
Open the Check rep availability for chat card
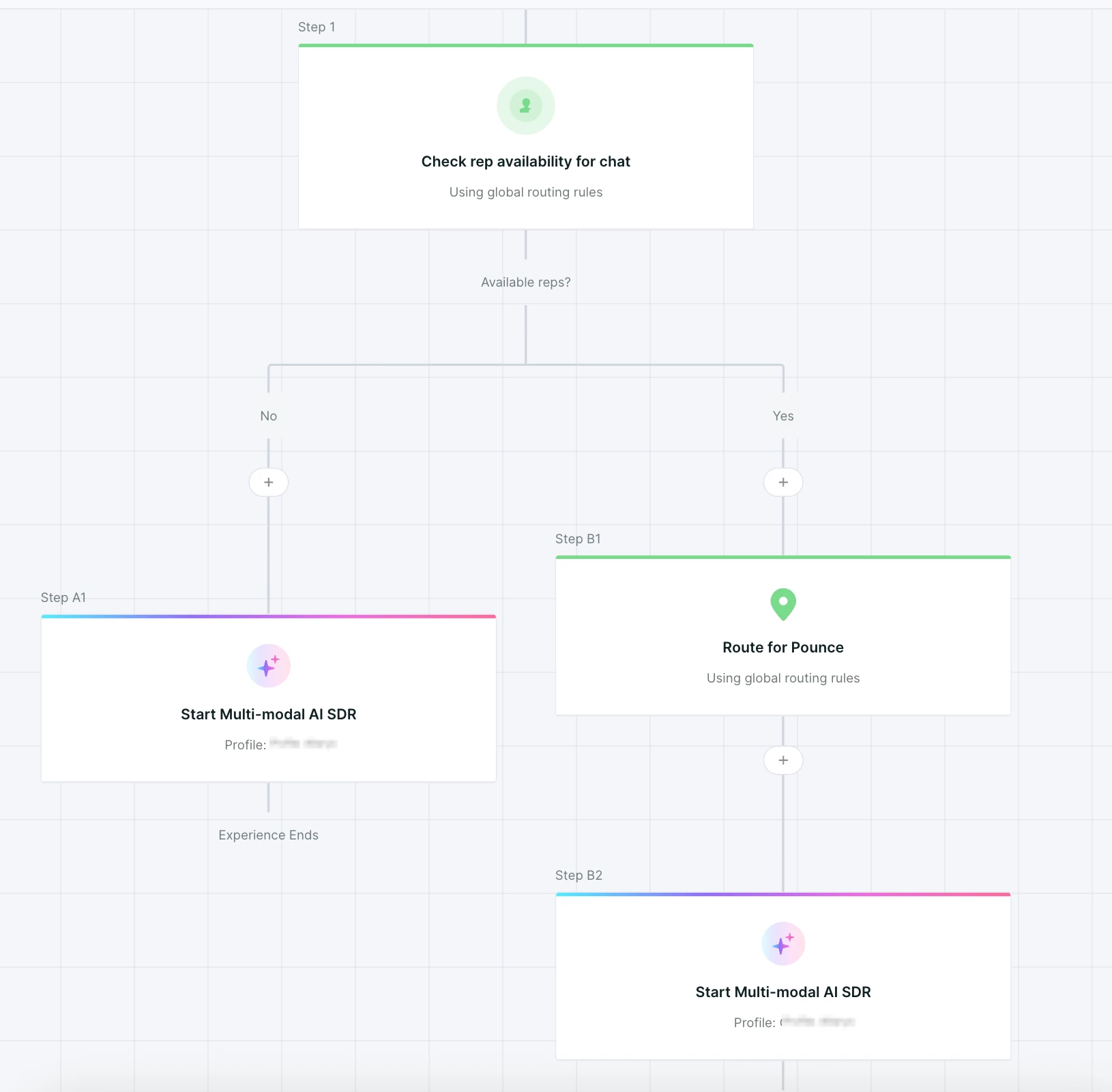coord(526,136)
